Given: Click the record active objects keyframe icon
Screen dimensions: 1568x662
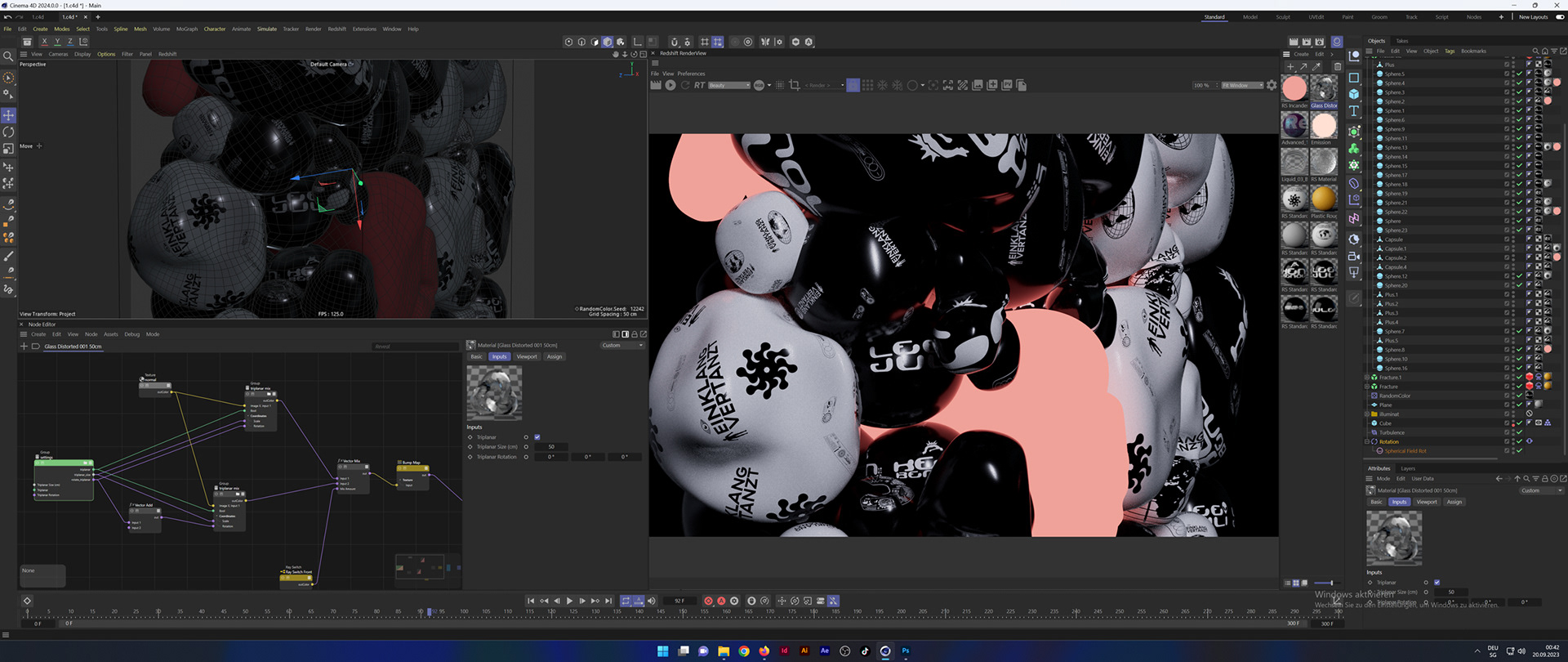Looking at the screenshot, I should click(x=708, y=601).
